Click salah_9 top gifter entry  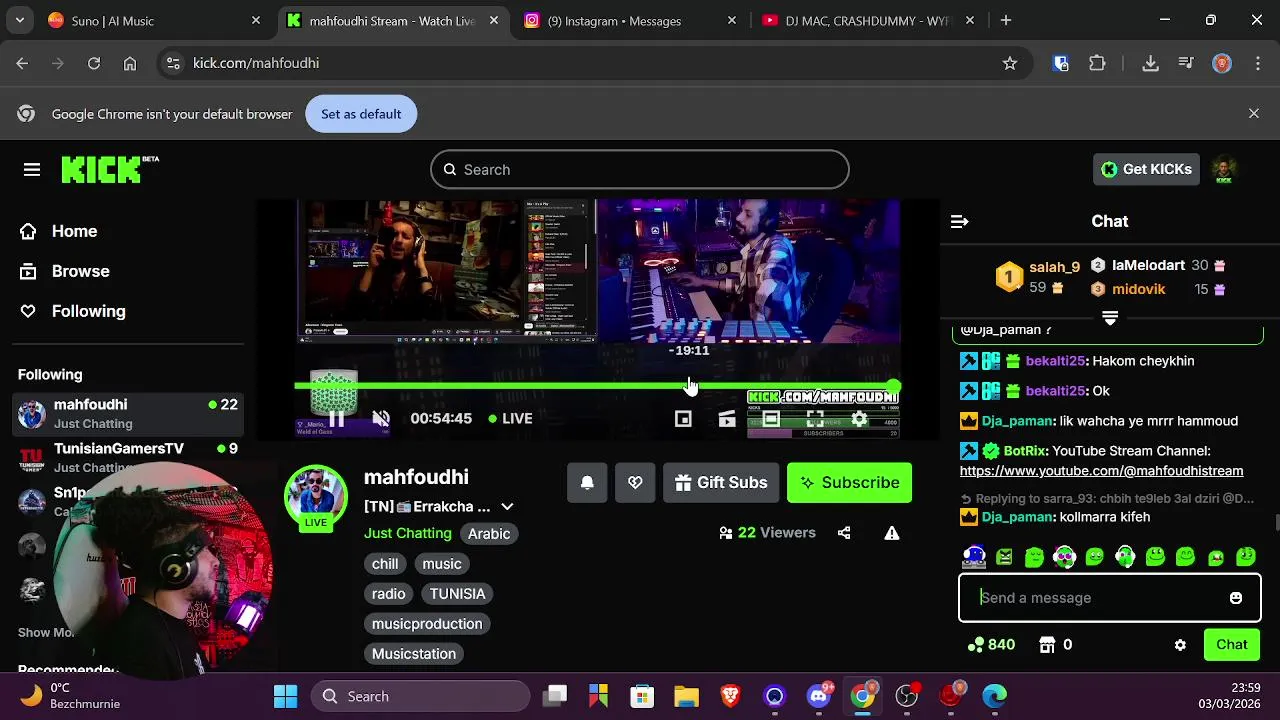(x=1038, y=277)
